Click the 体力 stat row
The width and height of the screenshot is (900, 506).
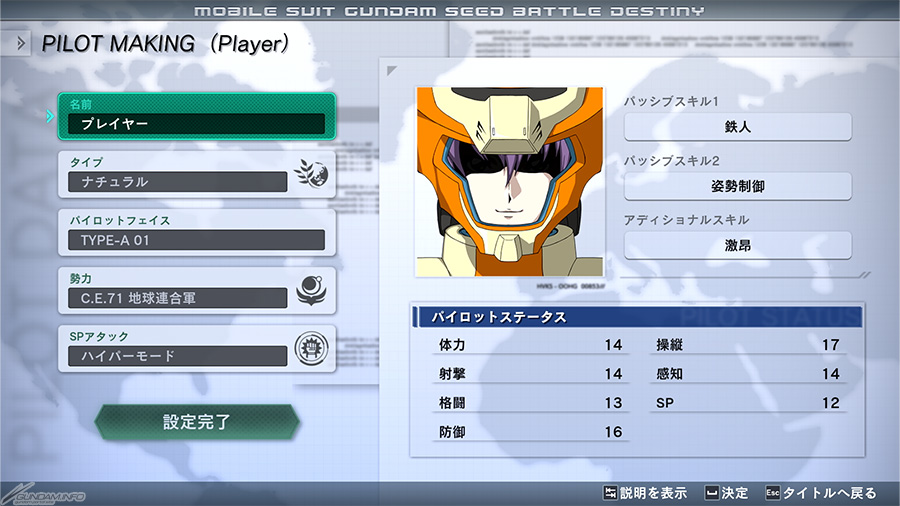point(530,345)
